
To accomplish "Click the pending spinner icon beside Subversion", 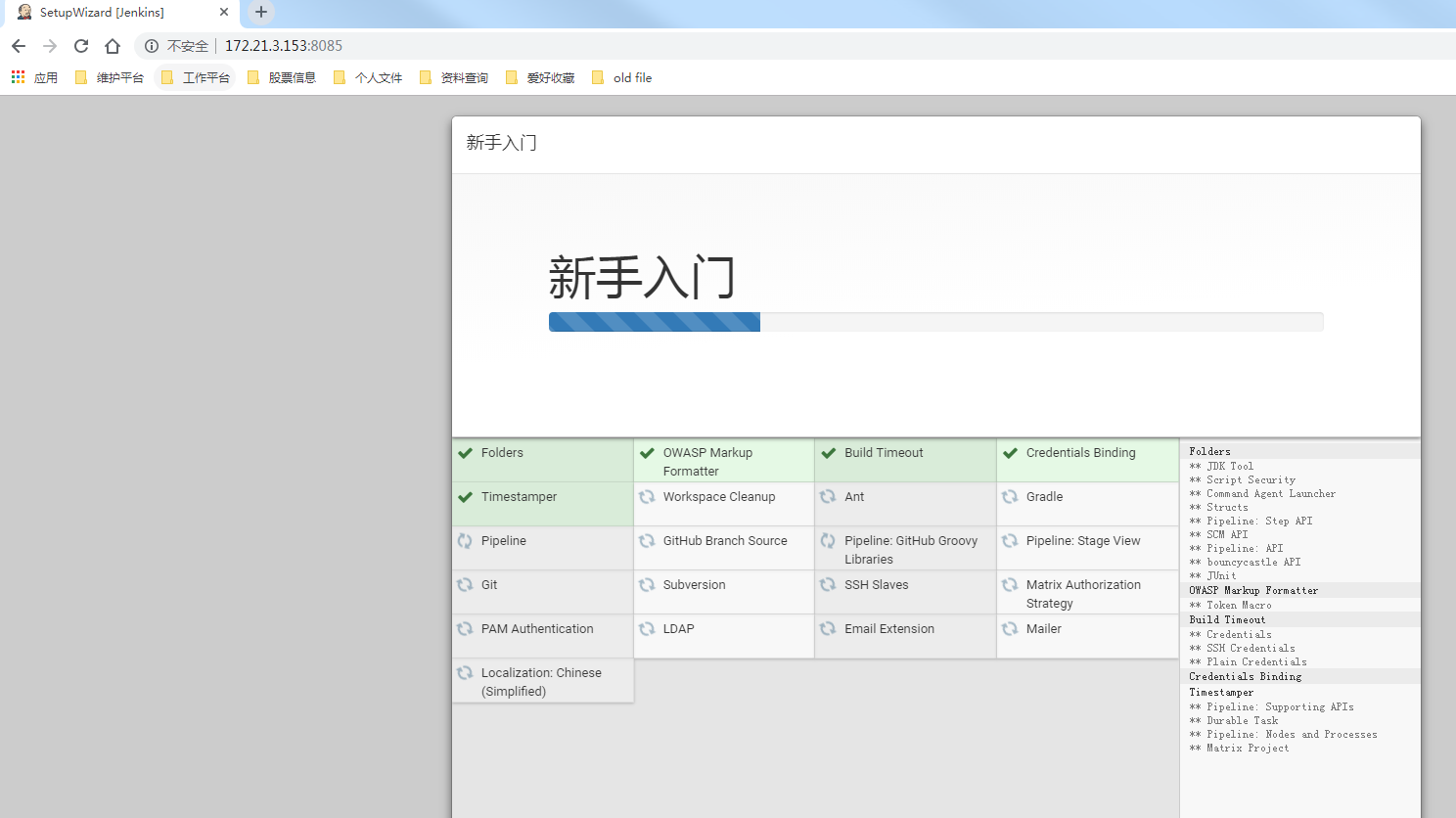I will pyautogui.click(x=647, y=585).
